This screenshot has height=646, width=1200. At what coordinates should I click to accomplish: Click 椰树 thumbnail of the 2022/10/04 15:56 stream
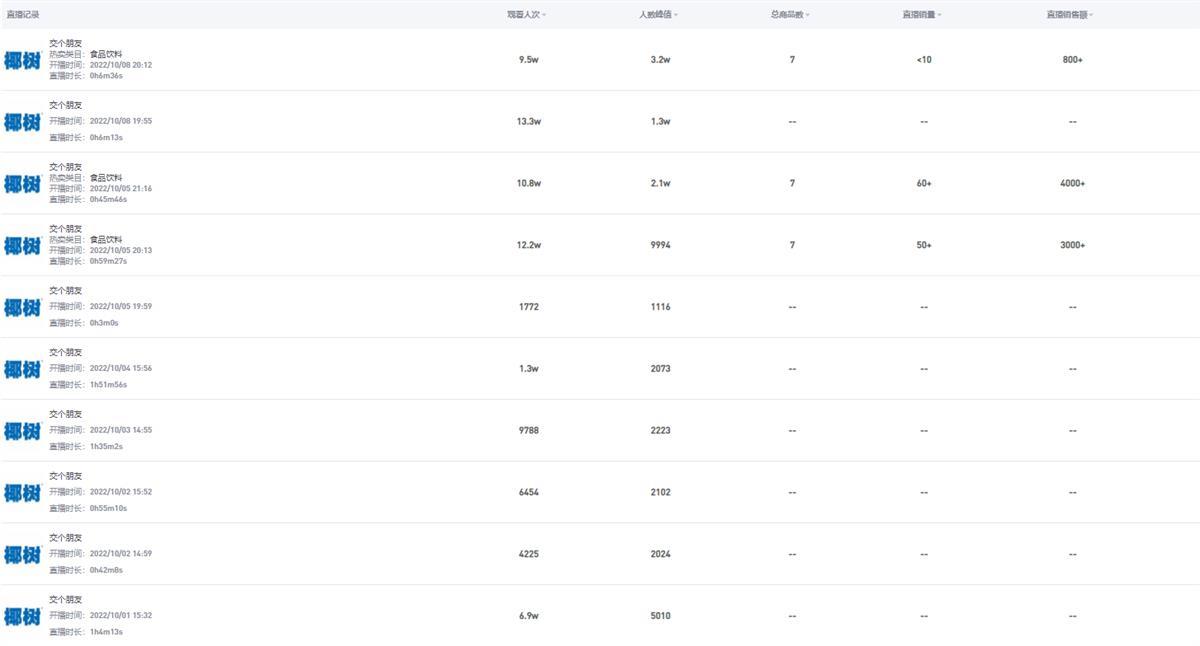(x=22, y=370)
